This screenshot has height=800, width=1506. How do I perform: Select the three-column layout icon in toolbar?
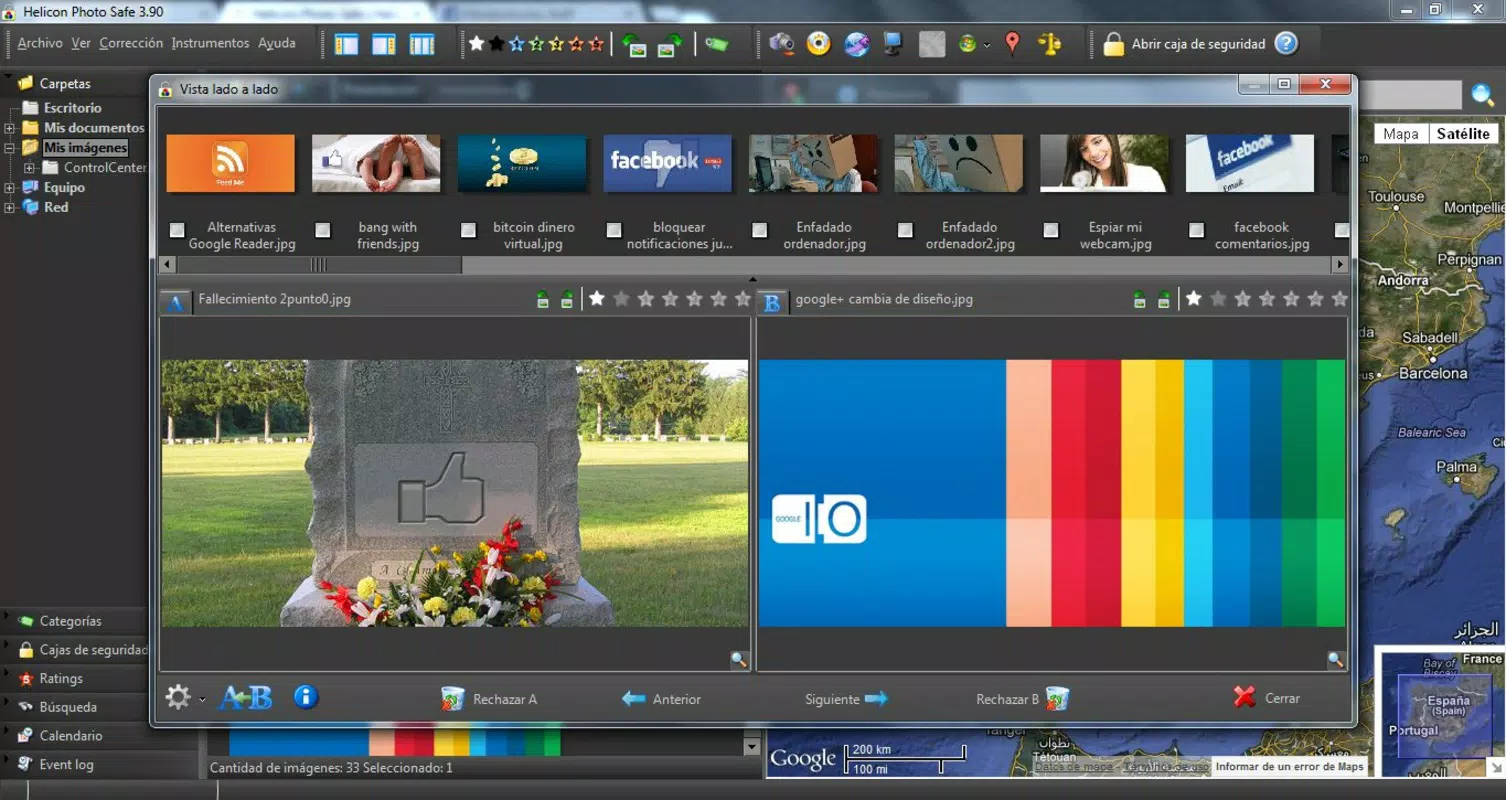coord(422,44)
